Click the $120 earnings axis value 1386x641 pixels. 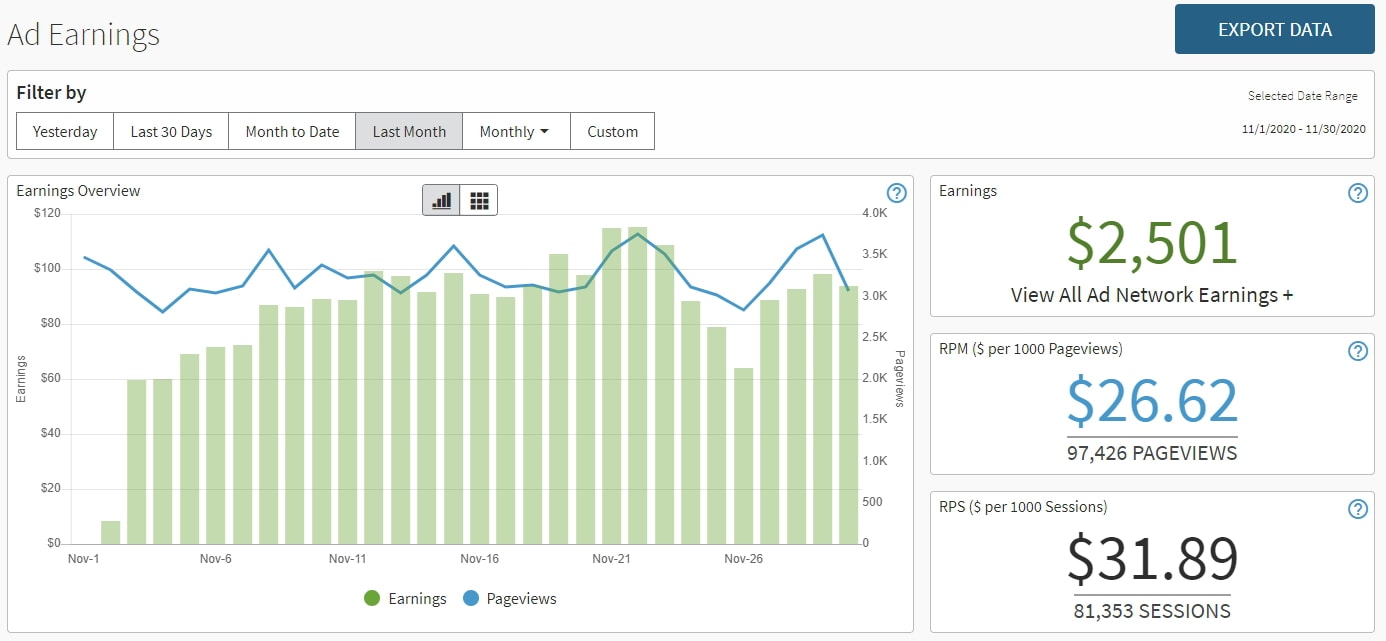[x=47, y=213]
